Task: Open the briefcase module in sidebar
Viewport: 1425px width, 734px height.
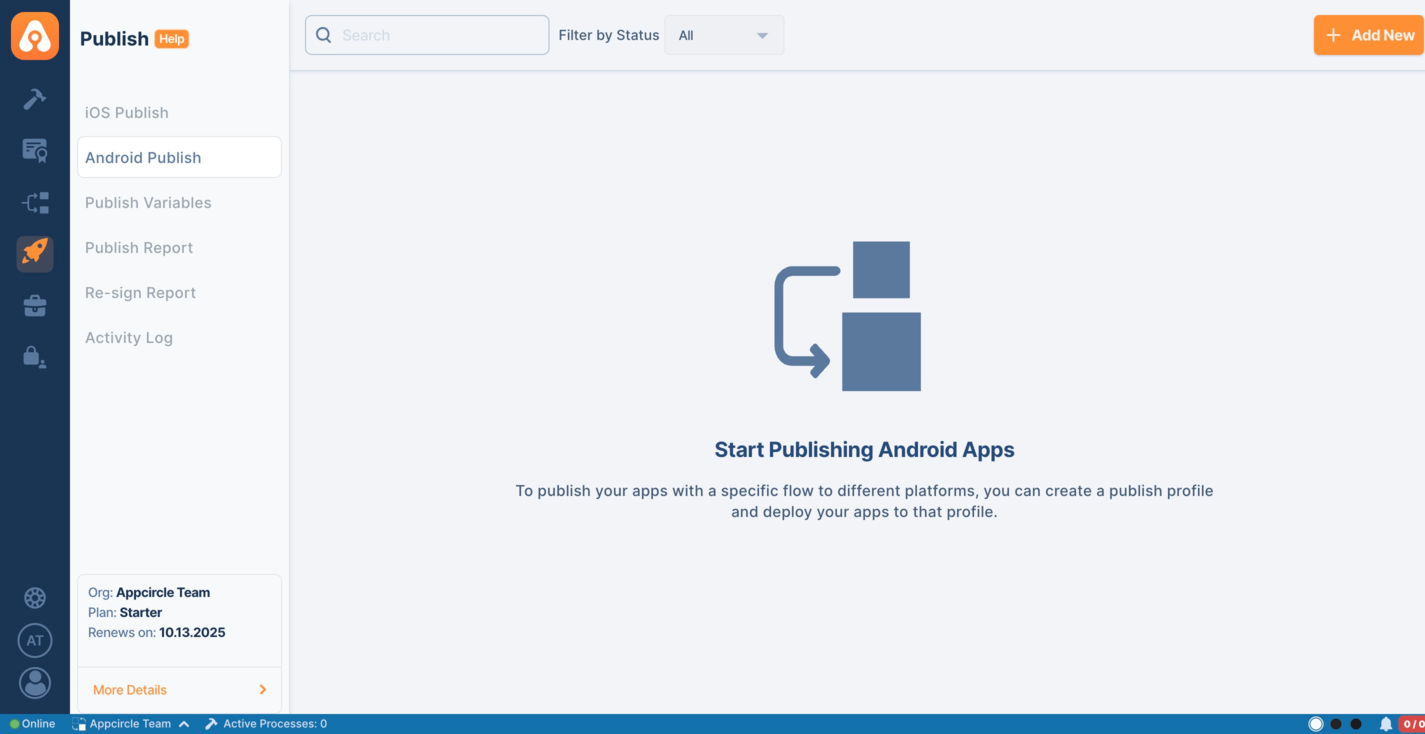Action: (35, 306)
